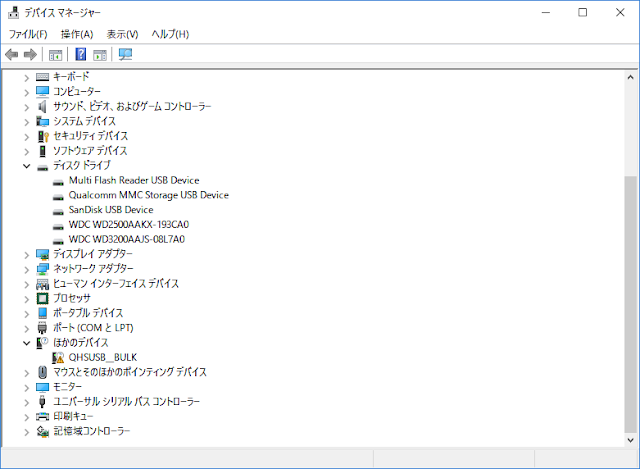
Task: Expand the ネットワーク アダプター category
Action: 27,270
